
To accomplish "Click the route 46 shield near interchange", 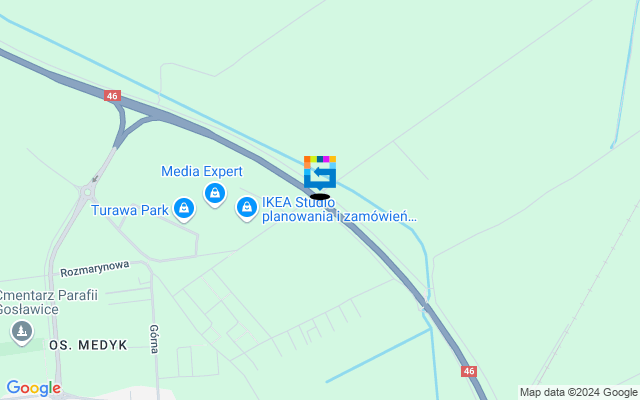I will tap(112, 96).
